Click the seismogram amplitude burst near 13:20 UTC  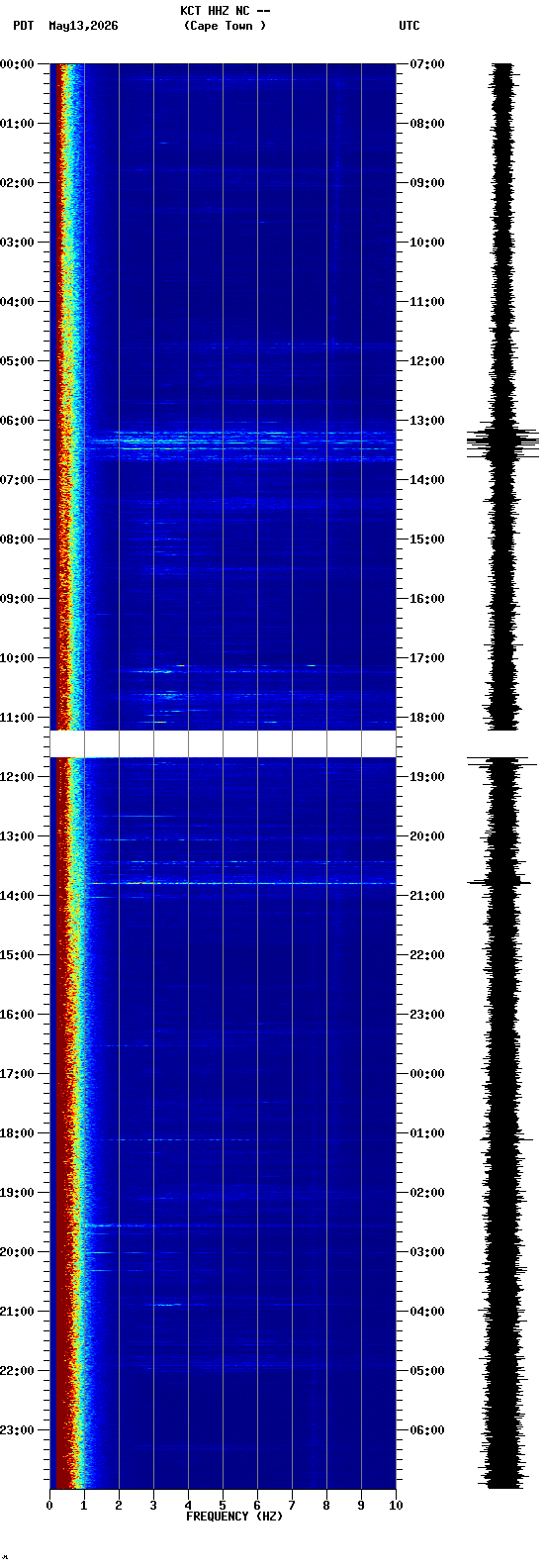click(502, 441)
